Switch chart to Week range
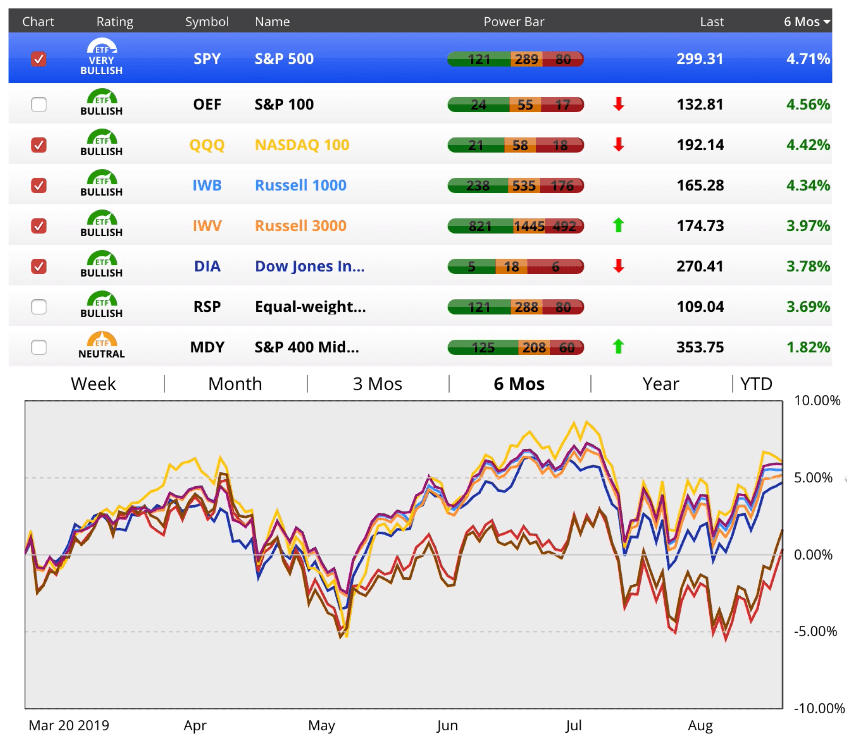Viewport: 847px width, 744px height. point(93,384)
